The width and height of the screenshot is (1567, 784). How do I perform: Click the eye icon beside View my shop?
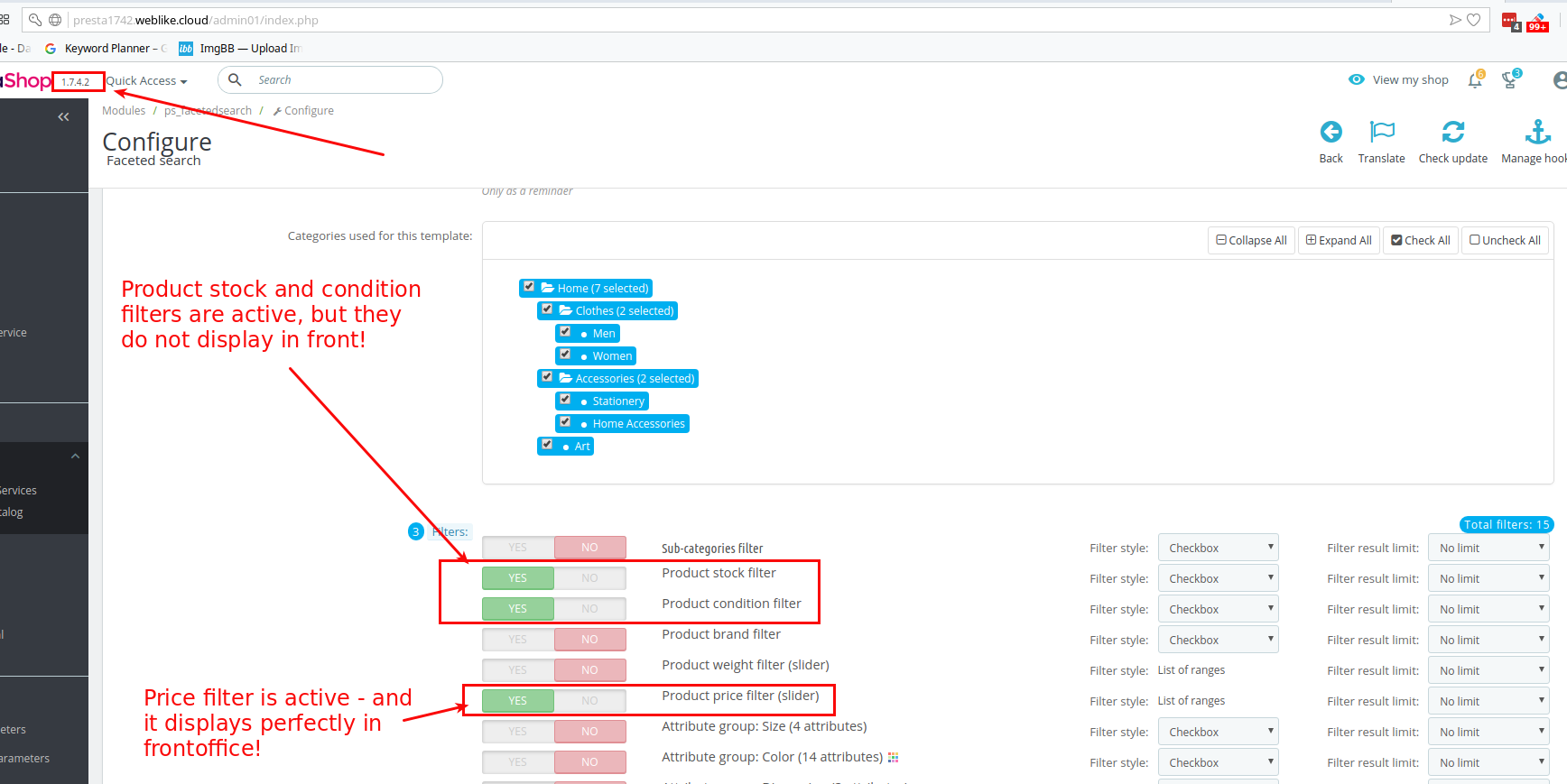point(1356,79)
